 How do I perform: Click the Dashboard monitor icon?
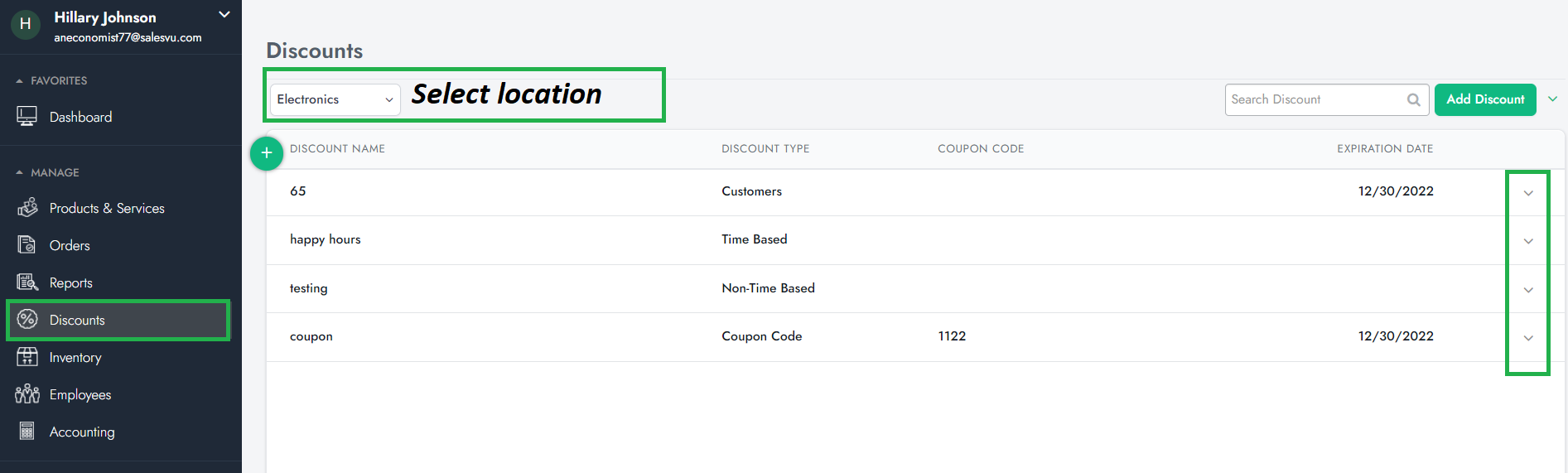[x=27, y=117]
